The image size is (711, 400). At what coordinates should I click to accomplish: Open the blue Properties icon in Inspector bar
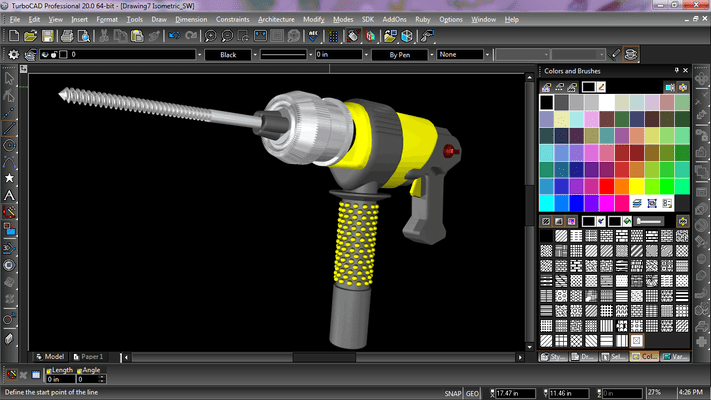pyautogui.click(x=36, y=375)
